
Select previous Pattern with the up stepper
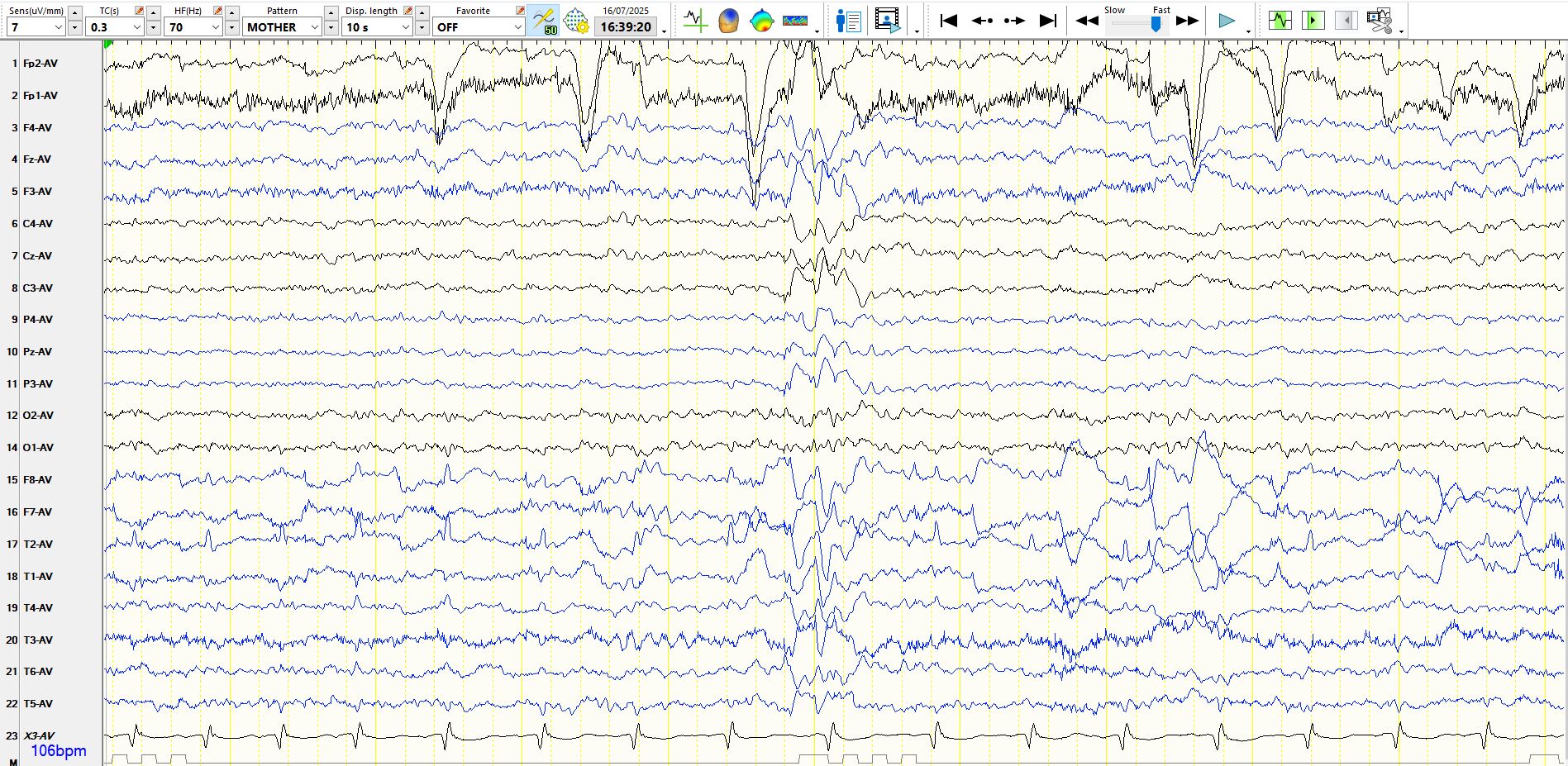(331, 12)
